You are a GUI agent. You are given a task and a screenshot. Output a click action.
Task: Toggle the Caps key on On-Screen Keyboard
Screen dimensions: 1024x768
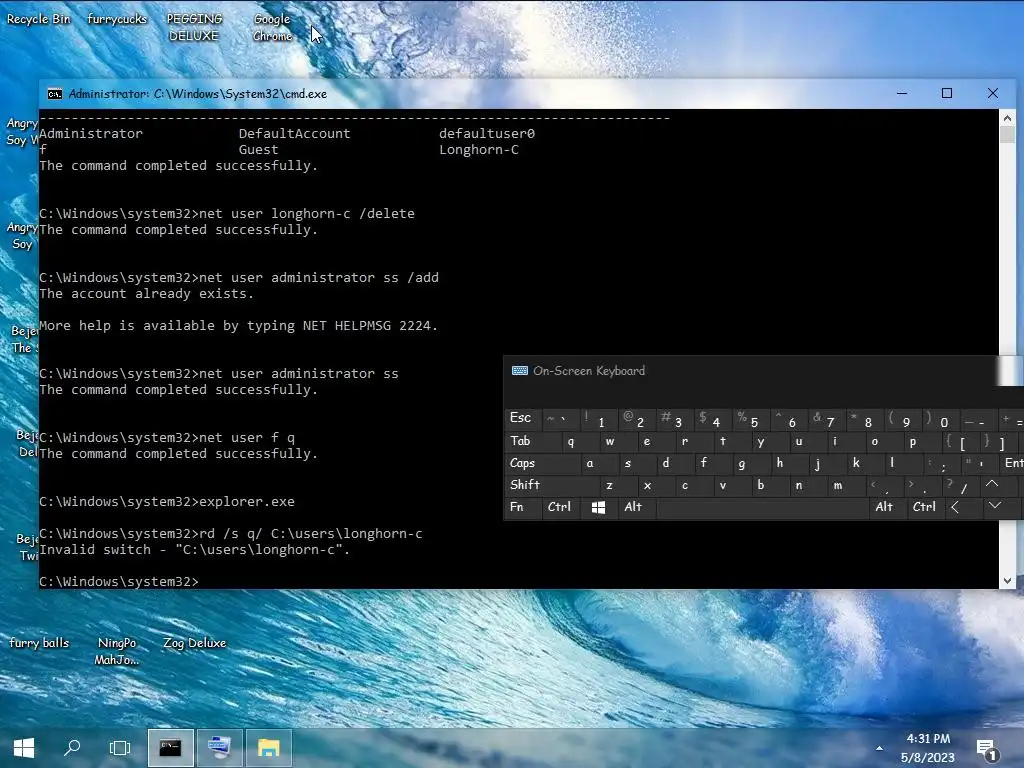point(542,464)
